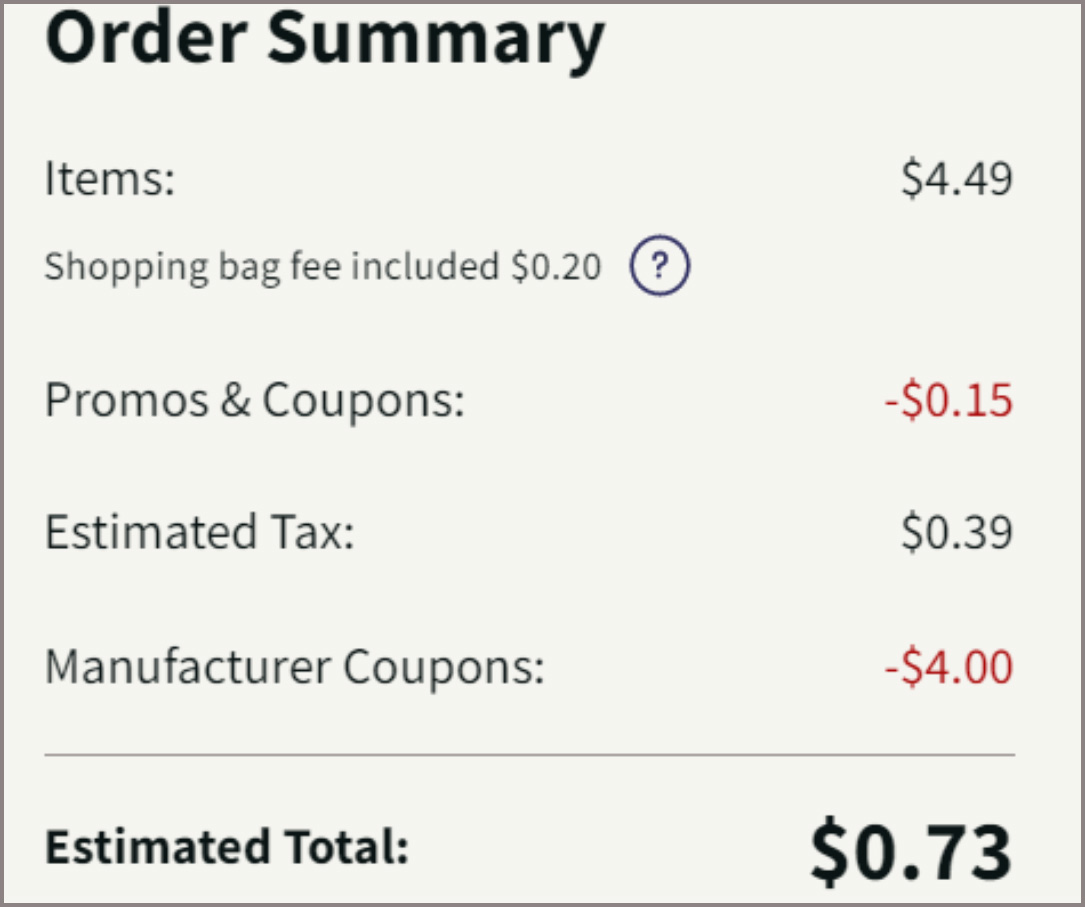
Task: Click the ampersand in 'Promos & Coupons'
Action: click(235, 401)
